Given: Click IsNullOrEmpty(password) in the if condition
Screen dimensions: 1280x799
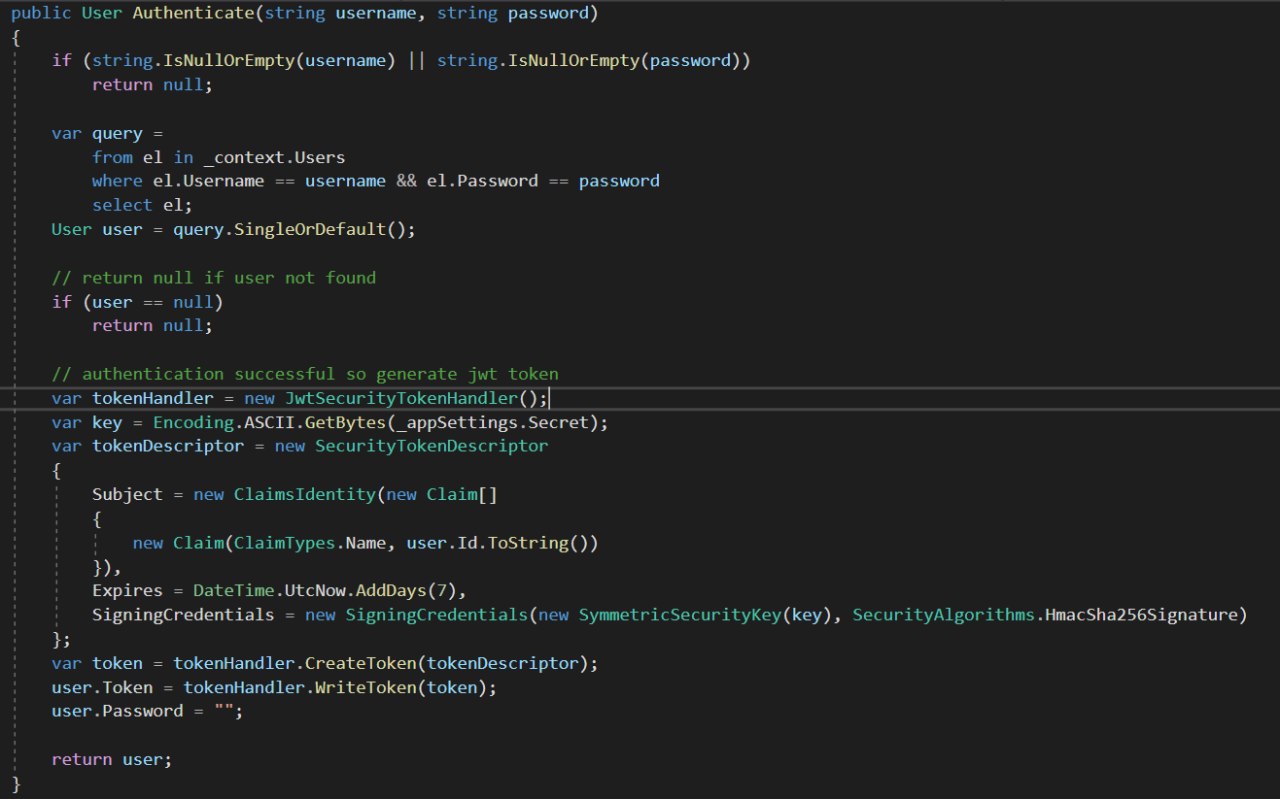Looking at the screenshot, I should coord(625,61).
